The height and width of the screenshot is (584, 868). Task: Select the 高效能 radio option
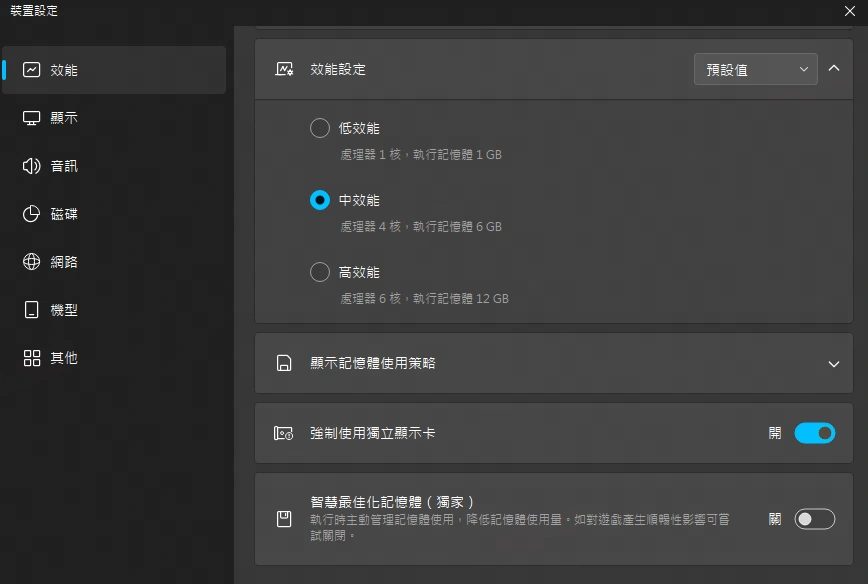click(320, 272)
